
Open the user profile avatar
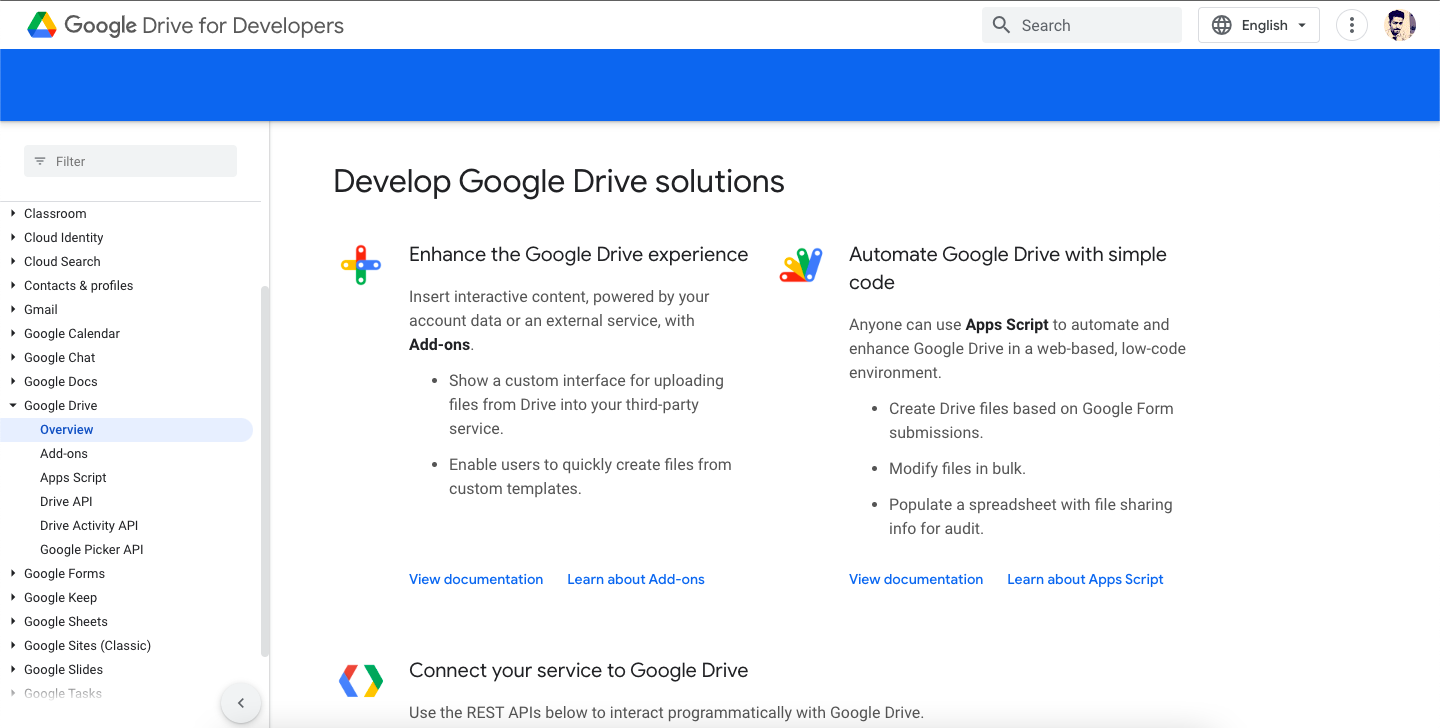click(1400, 25)
